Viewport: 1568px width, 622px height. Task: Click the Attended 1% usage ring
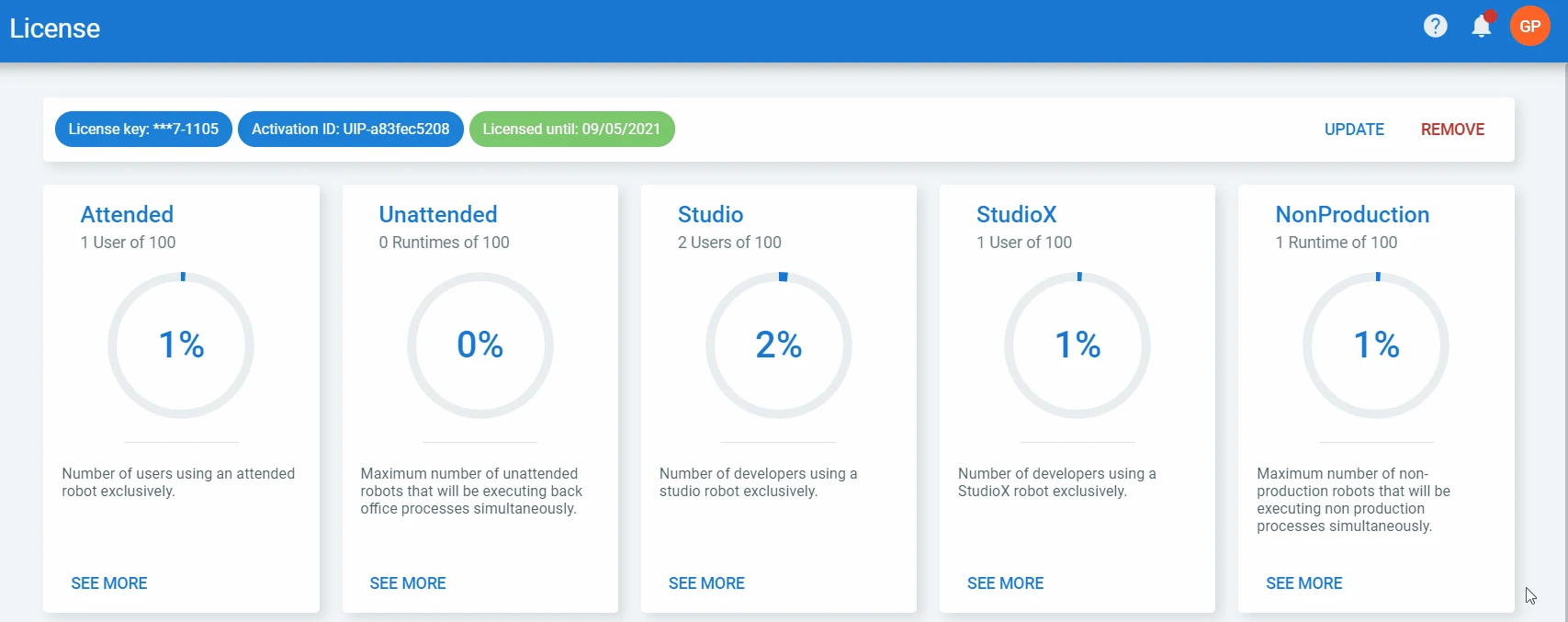(181, 345)
